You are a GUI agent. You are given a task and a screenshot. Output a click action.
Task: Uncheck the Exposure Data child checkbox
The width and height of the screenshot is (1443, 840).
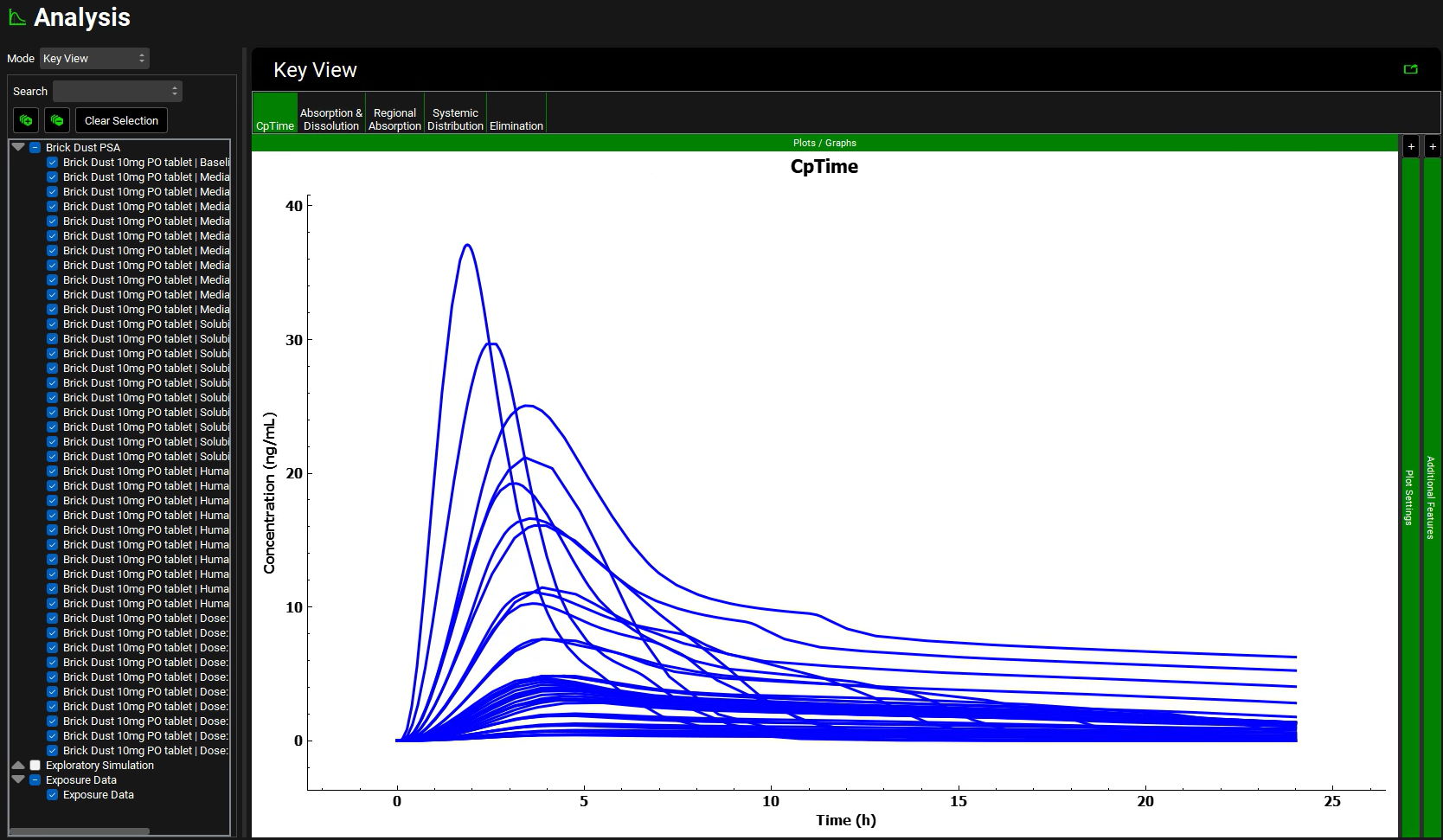coord(52,795)
